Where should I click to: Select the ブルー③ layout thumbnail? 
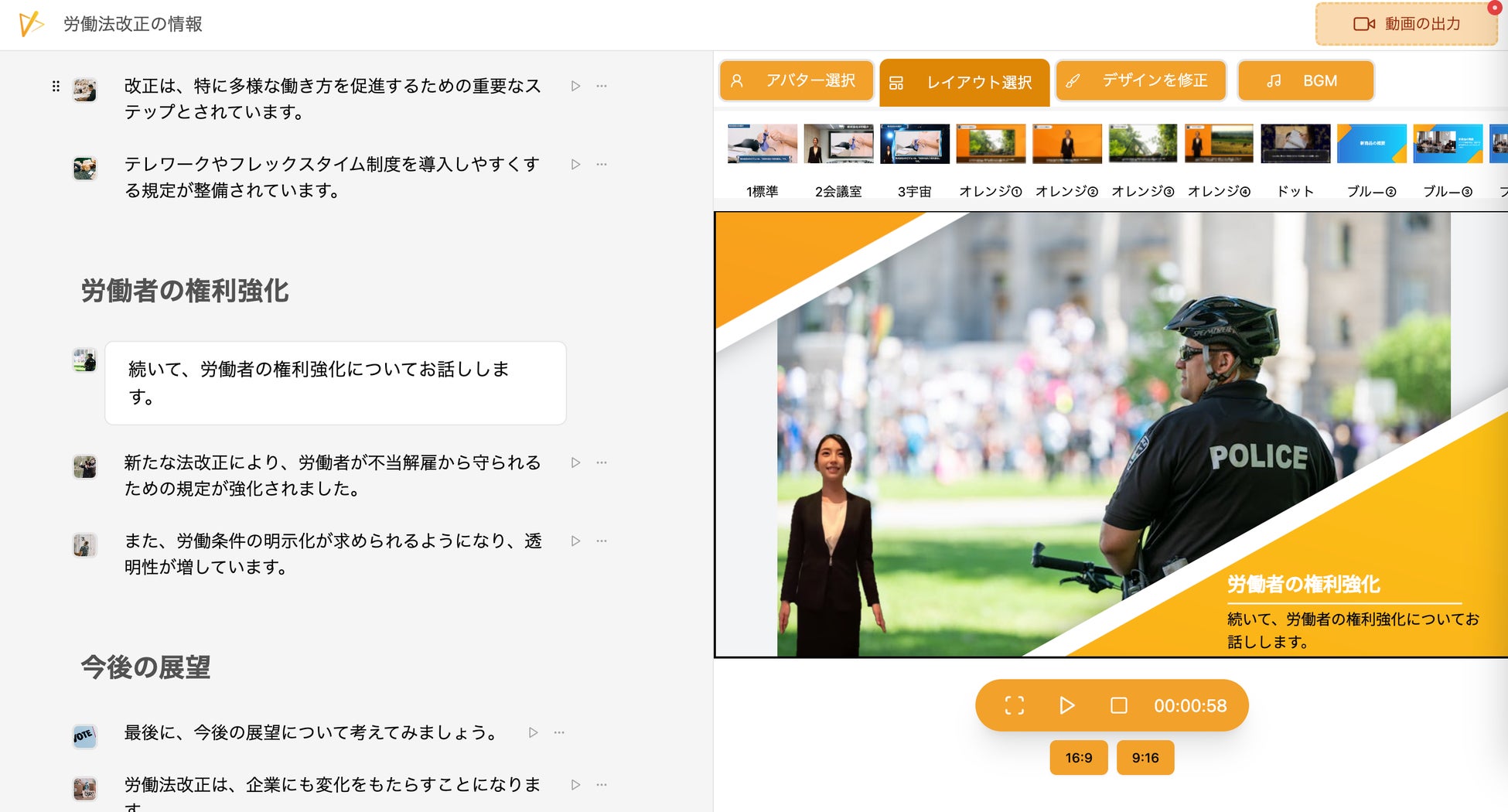1448,144
